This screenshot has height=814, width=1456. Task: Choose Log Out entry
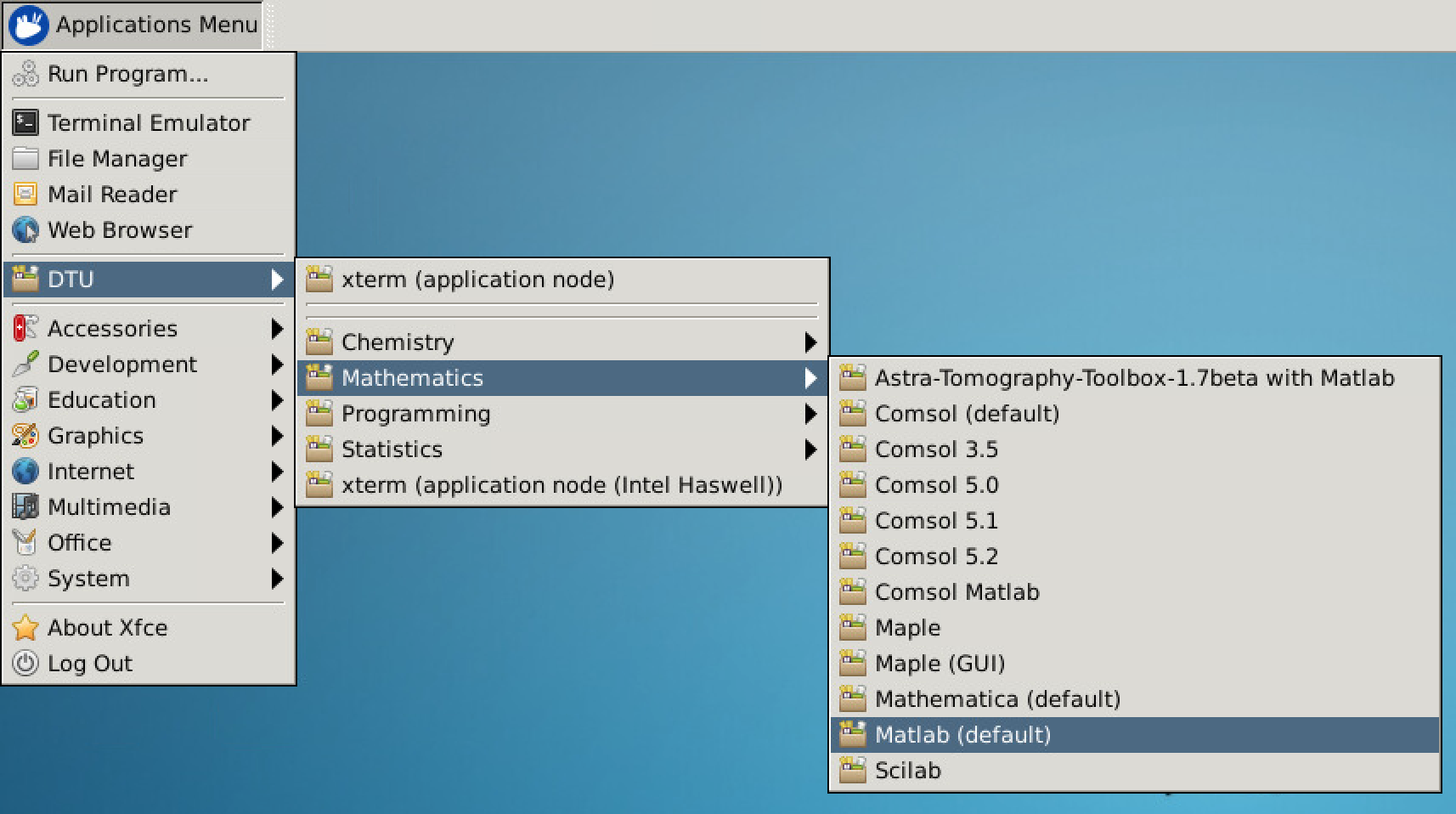pyautogui.click(x=149, y=664)
